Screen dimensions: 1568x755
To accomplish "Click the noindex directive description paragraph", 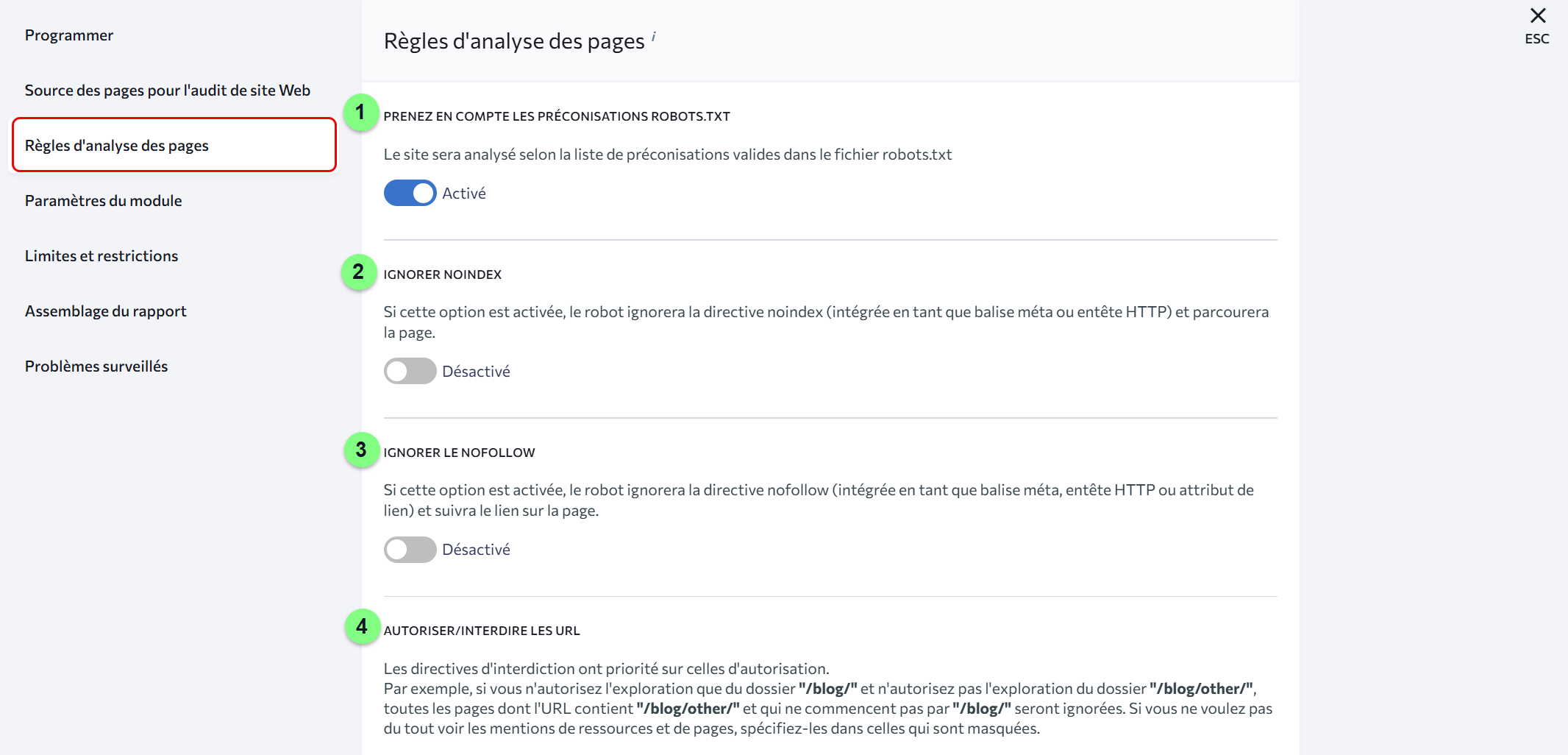I will [x=826, y=322].
